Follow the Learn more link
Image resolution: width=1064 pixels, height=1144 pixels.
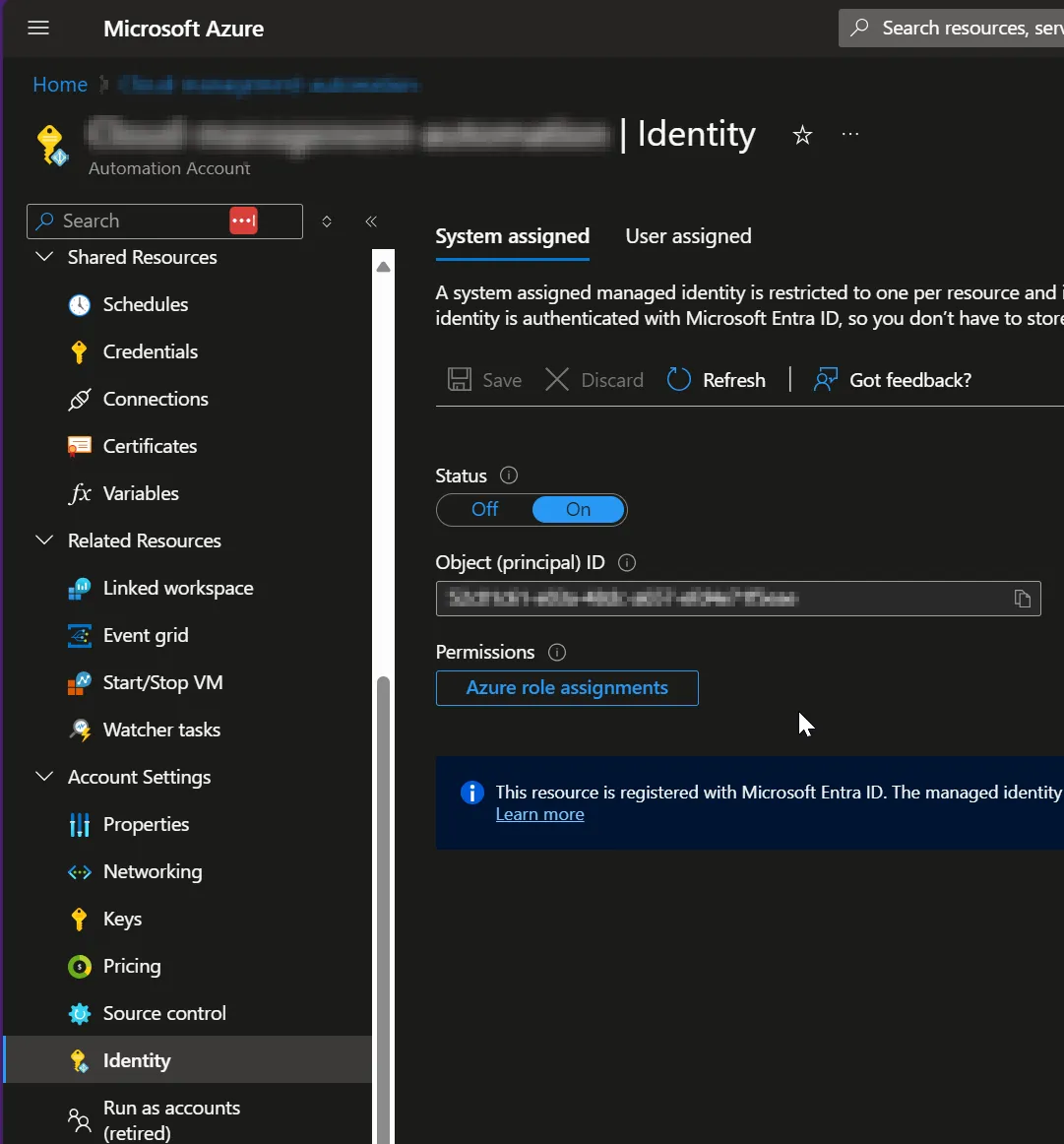pyautogui.click(x=539, y=814)
